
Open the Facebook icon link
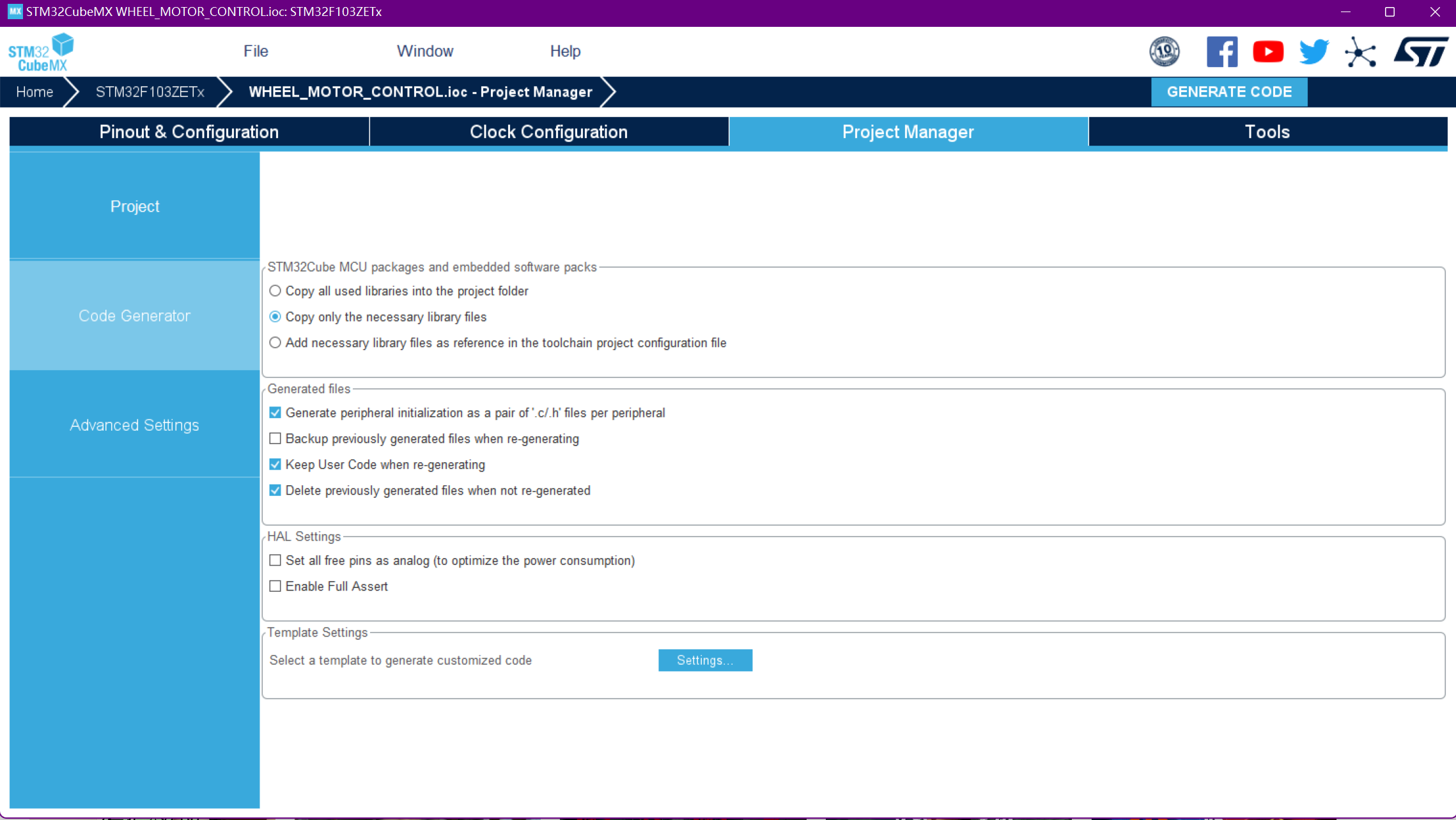click(x=1221, y=52)
